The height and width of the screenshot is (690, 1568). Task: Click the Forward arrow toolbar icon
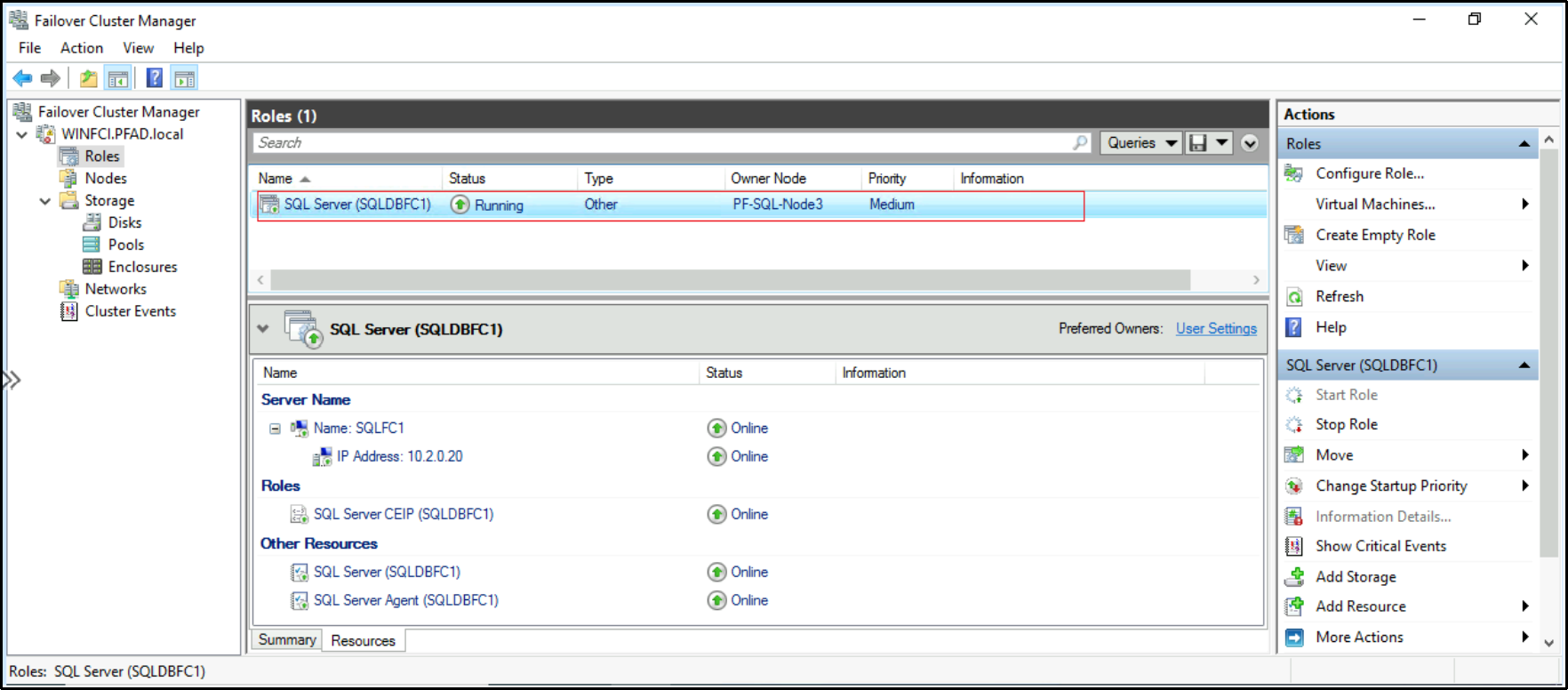51,78
